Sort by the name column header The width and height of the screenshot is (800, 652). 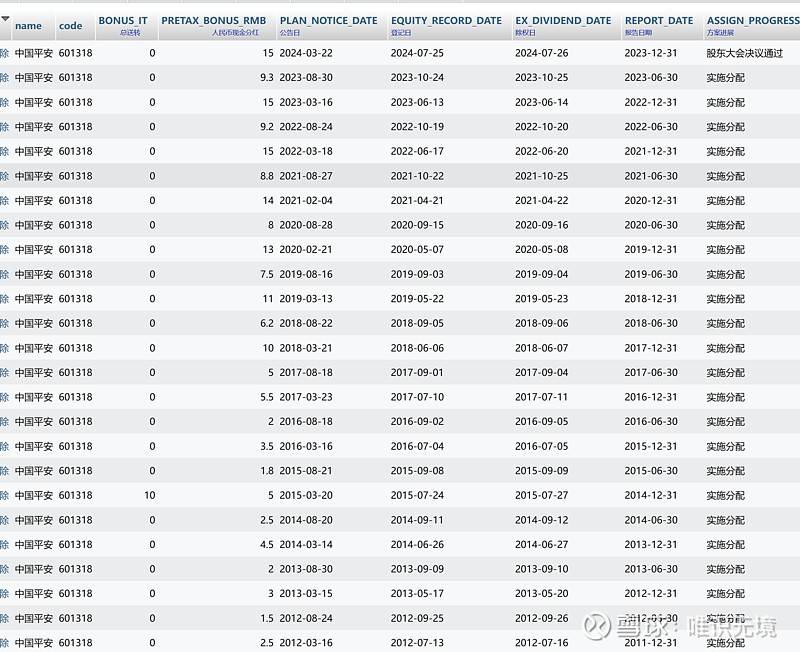[29, 26]
